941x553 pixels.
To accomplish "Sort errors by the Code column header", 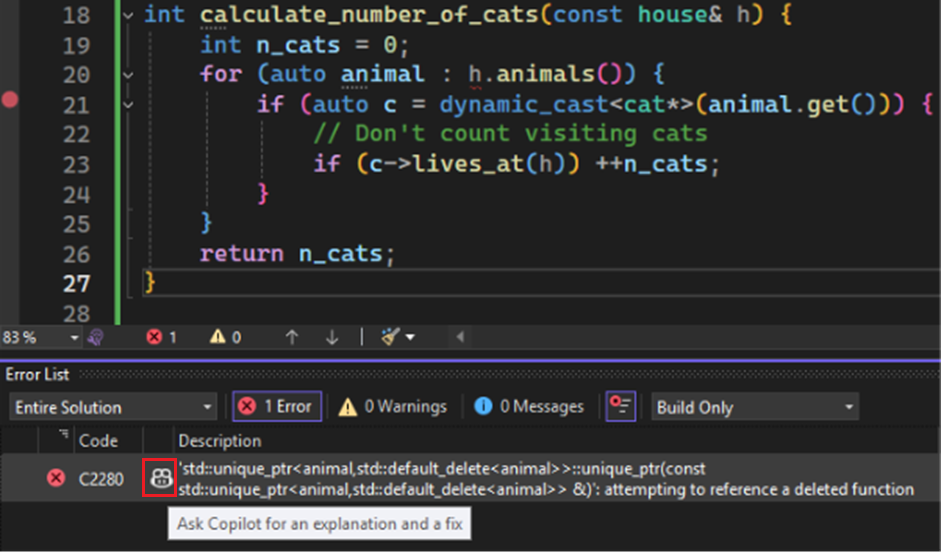I will point(98,441).
